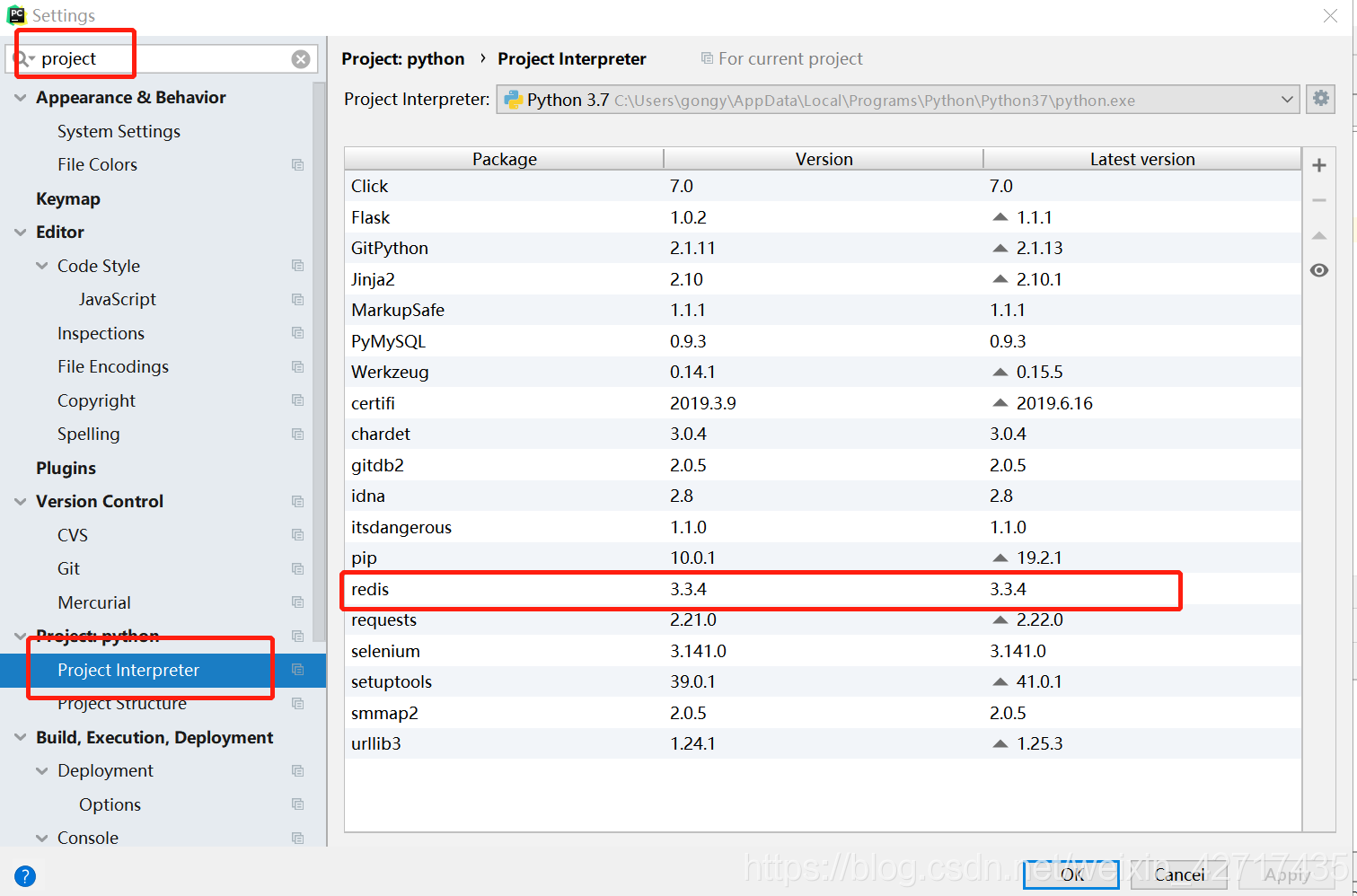The height and width of the screenshot is (896, 1357).
Task: Toggle the show early releases eye icon
Action: (1319, 270)
